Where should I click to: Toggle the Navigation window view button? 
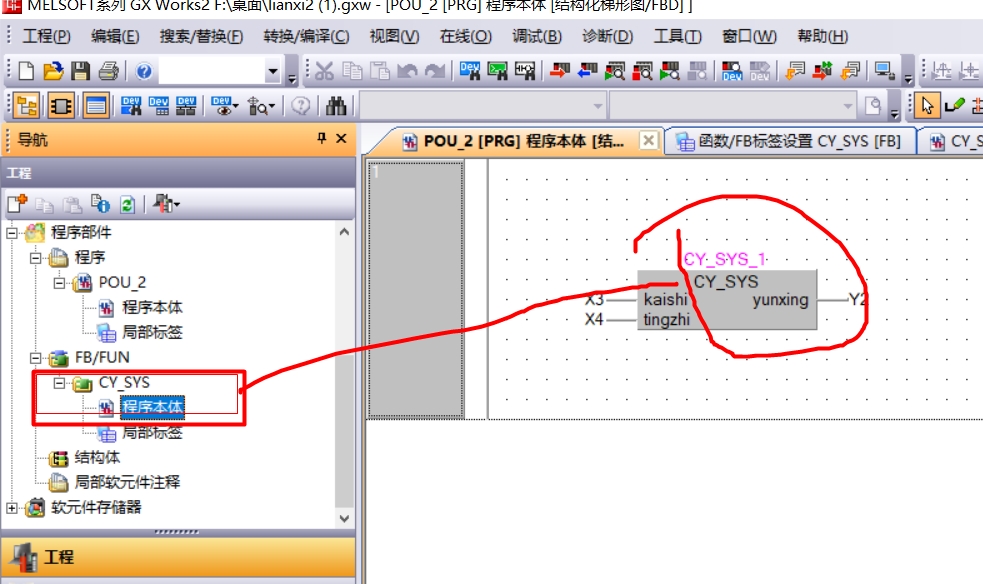pos(27,105)
